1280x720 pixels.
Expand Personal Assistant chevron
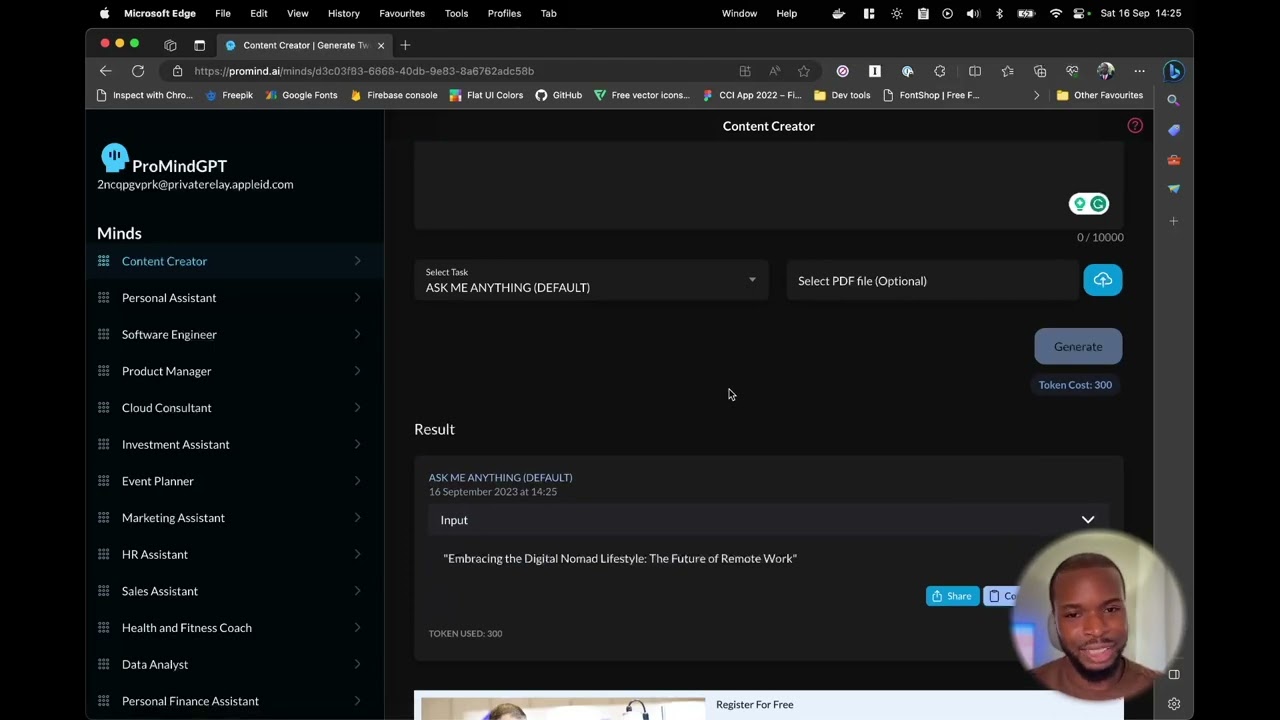click(357, 298)
